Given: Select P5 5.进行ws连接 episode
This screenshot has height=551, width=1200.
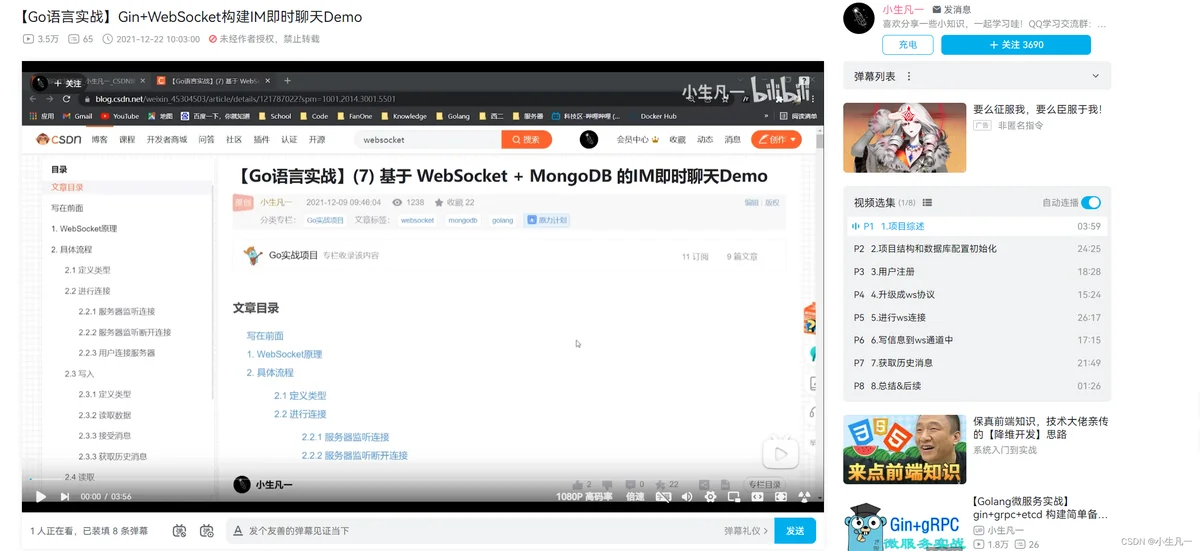Looking at the screenshot, I should point(977,318).
